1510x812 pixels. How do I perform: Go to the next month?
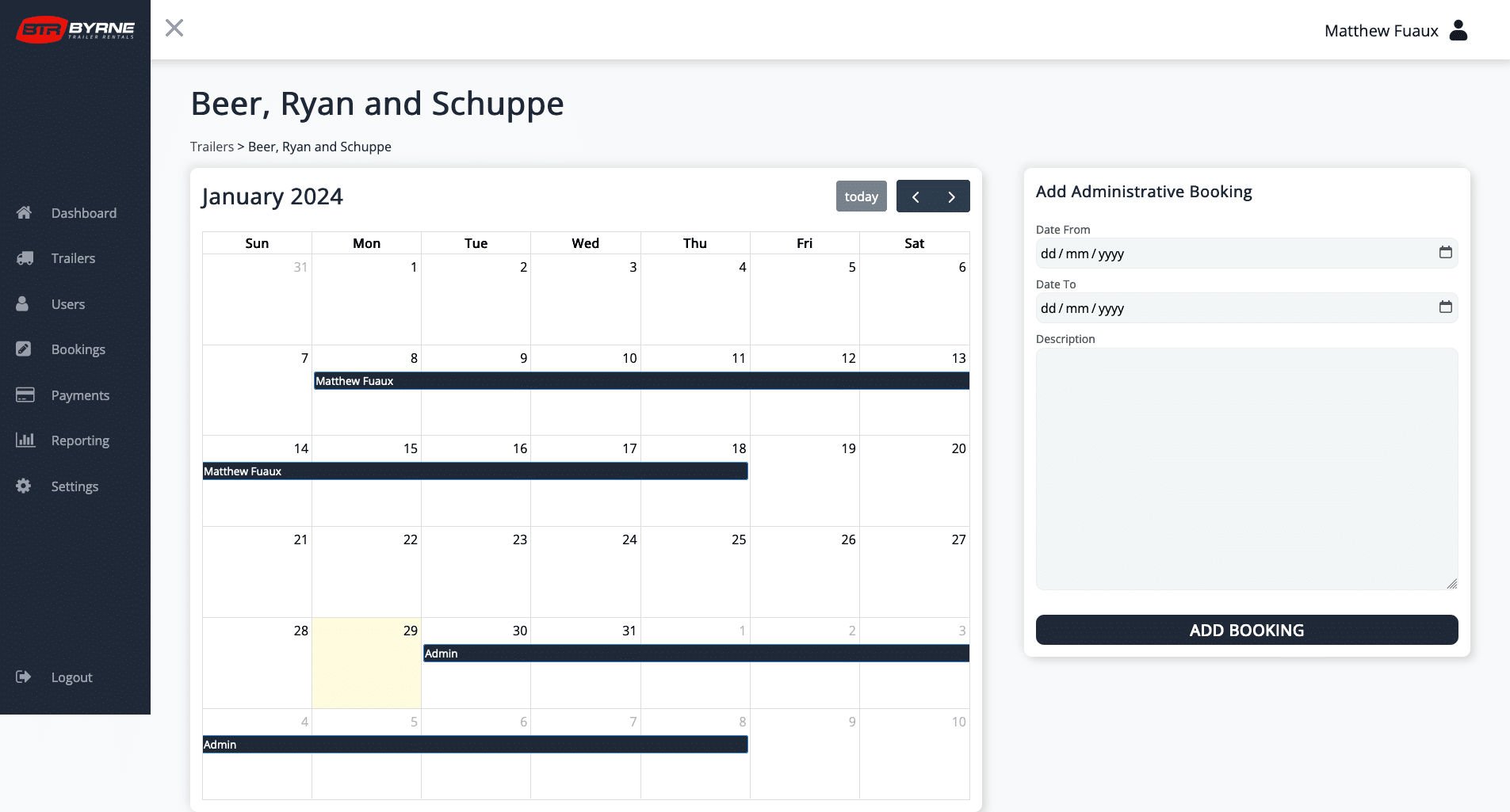(x=951, y=196)
